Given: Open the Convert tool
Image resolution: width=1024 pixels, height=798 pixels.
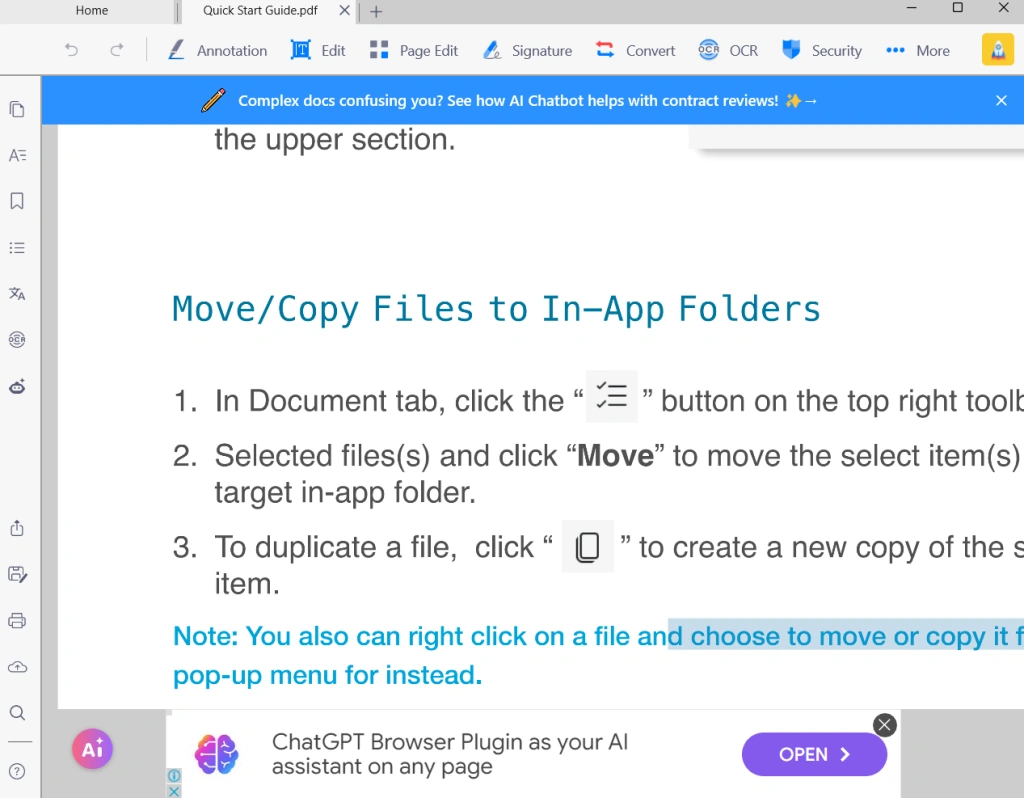Looking at the screenshot, I should pos(635,50).
